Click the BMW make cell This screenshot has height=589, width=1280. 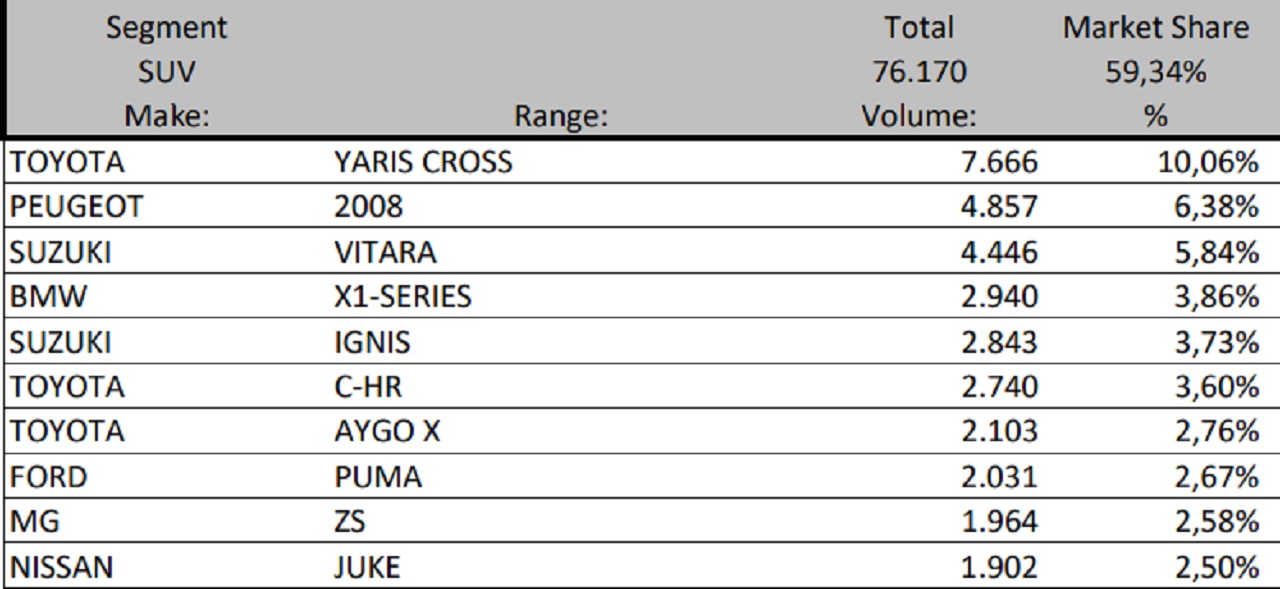click(x=48, y=297)
